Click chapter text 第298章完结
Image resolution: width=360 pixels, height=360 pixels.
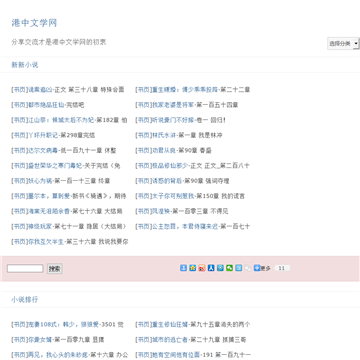(x=78, y=135)
